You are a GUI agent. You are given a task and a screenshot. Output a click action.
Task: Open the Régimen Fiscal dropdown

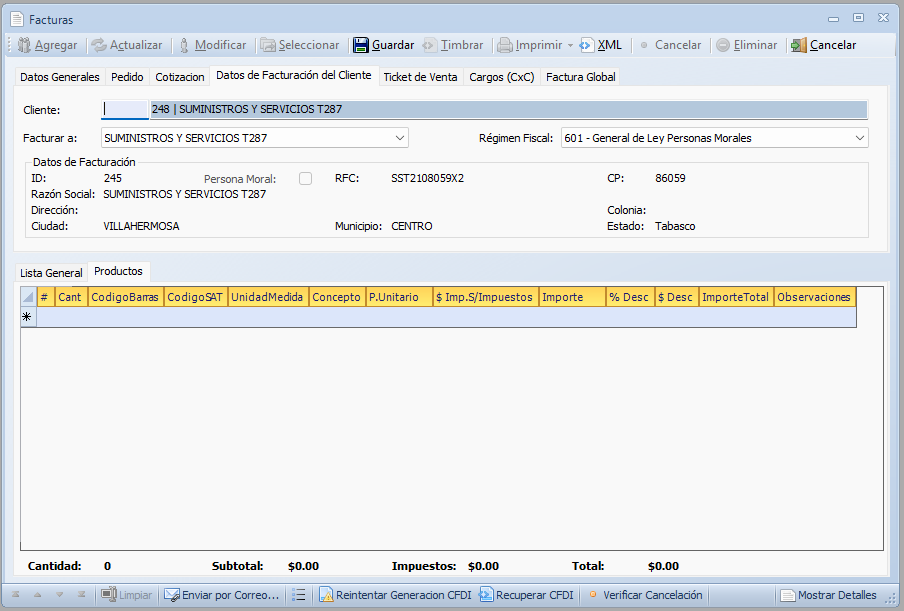[859, 138]
